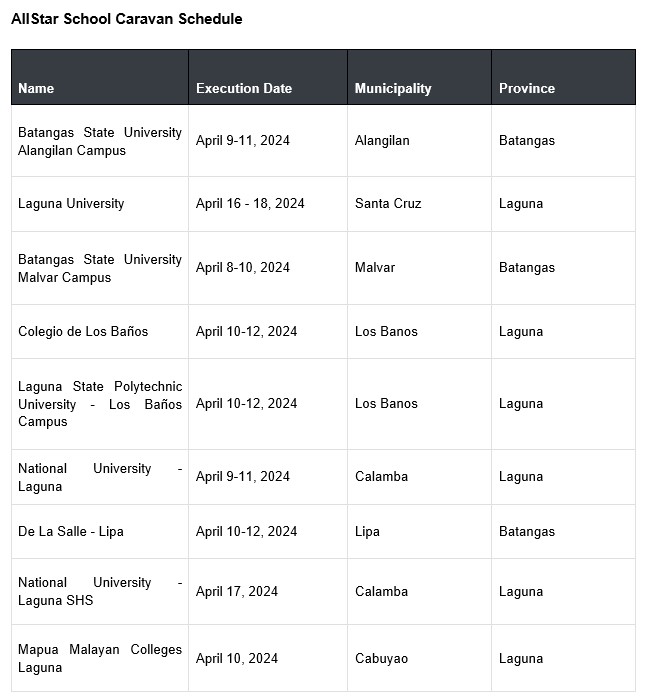Click the Municipality column header

[x=393, y=88]
